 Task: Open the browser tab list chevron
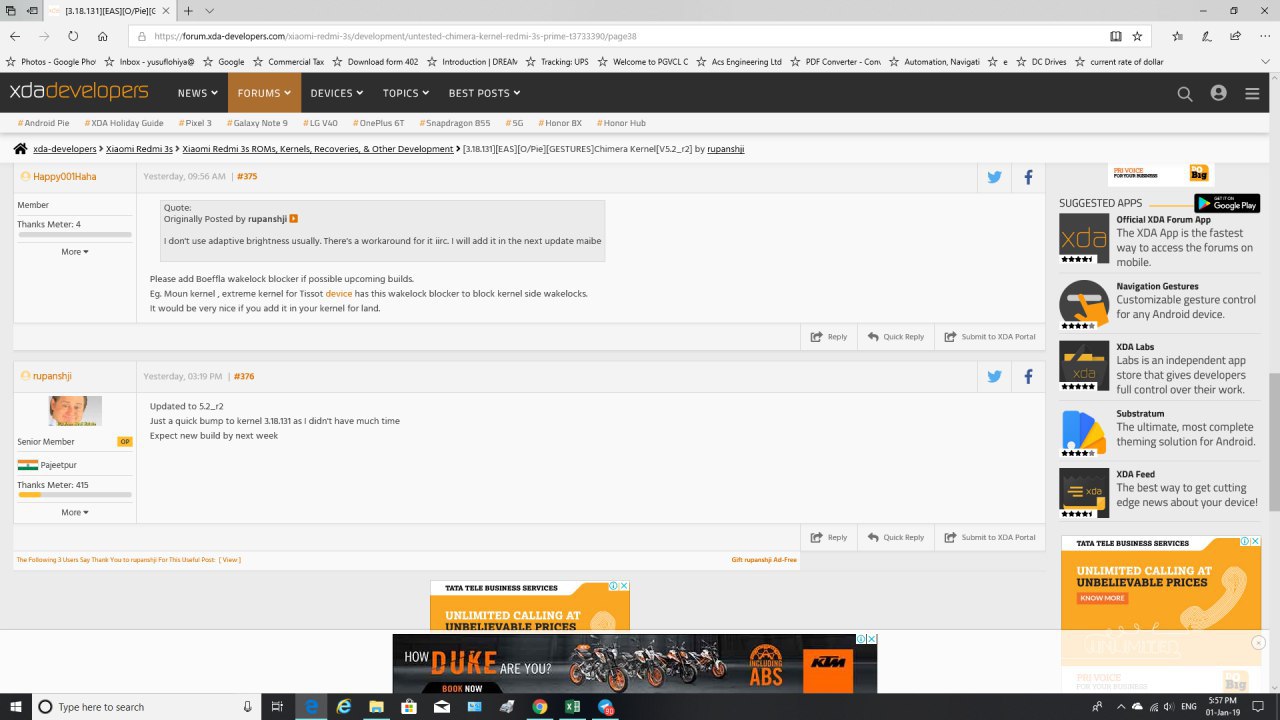coord(210,11)
